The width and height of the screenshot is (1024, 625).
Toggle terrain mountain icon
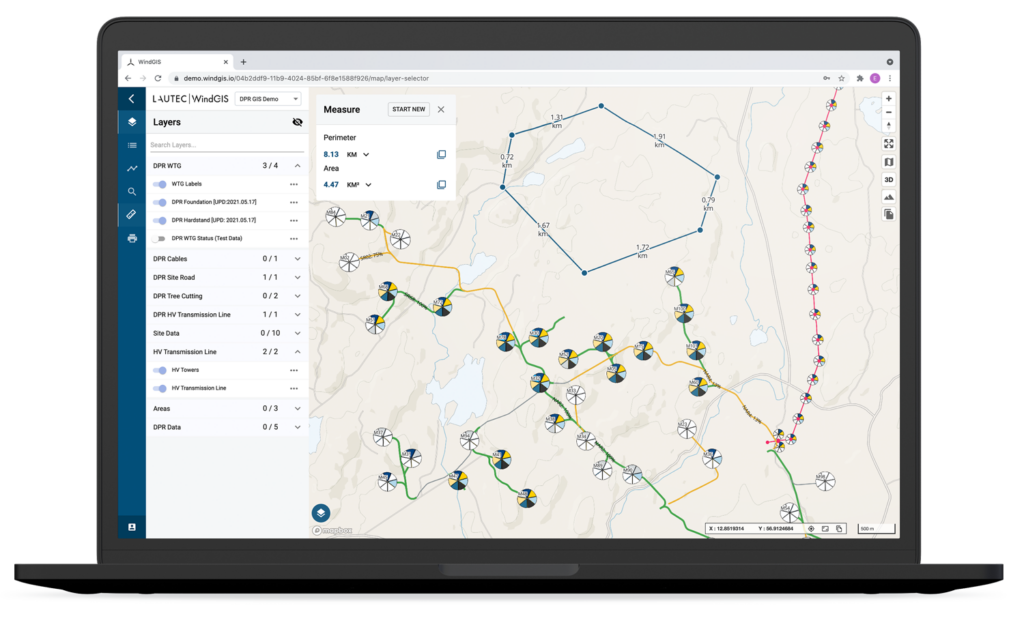[888, 197]
